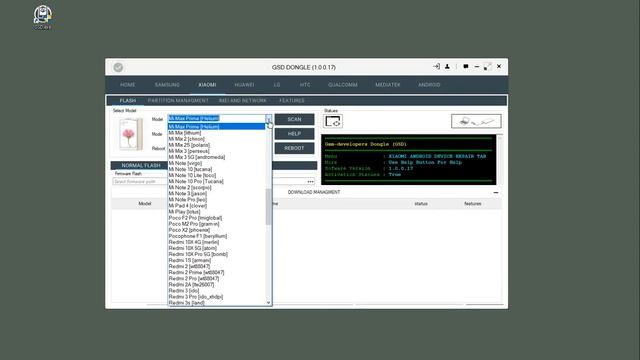Open the GSD desktop shortcut icon
The image size is (640, 360).
(42, 18)
